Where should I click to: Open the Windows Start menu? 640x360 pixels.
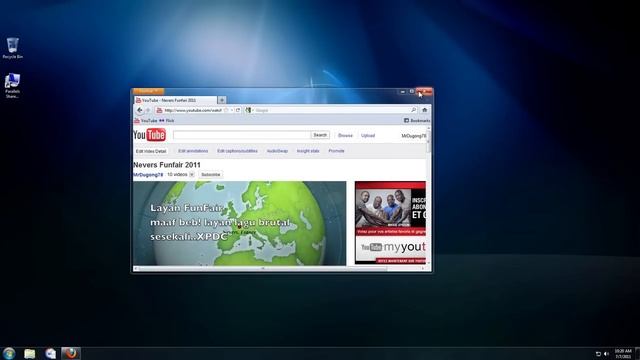point(9,353)
